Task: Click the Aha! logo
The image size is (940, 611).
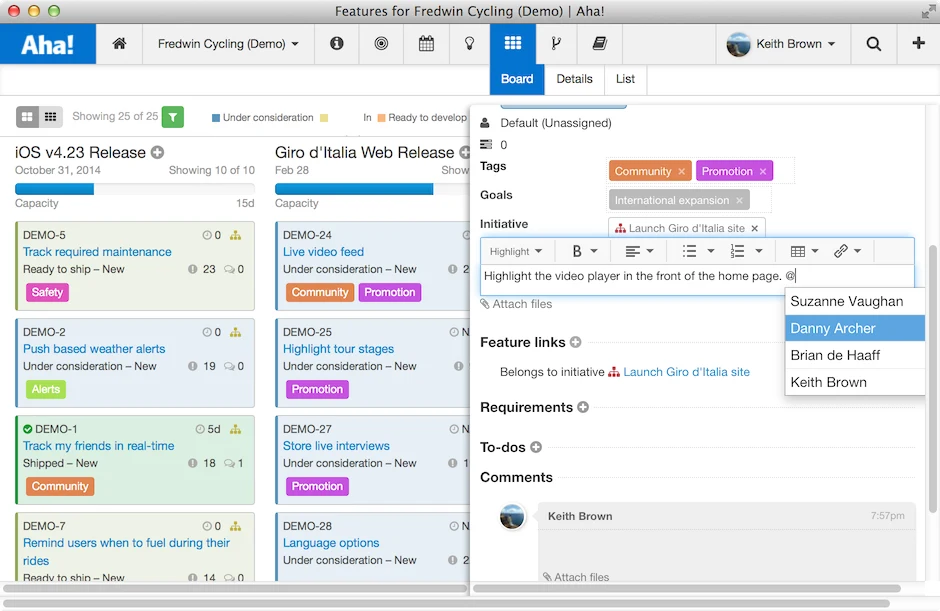Action: coord(47,44)
